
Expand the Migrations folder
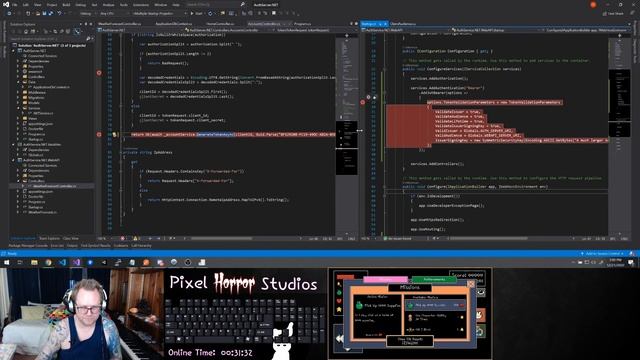[18, 98]
